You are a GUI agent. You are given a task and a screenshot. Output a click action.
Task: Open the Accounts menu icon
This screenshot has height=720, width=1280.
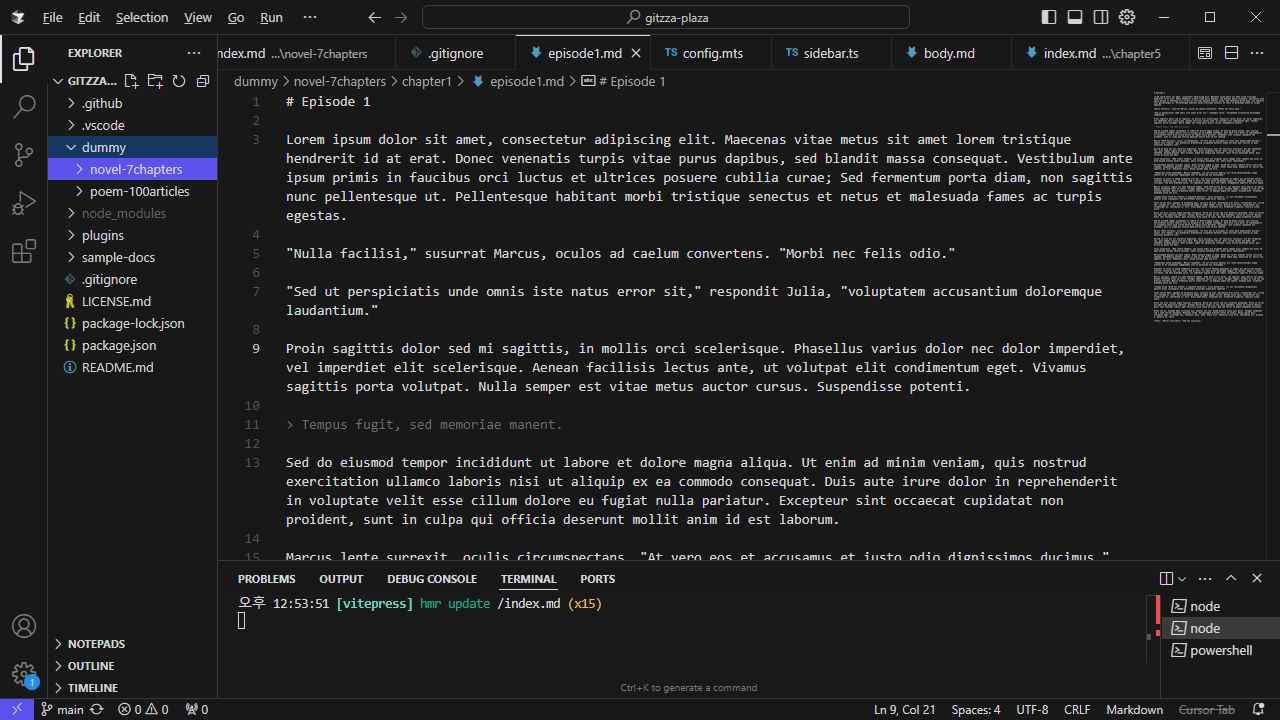[x=23, y=626]
